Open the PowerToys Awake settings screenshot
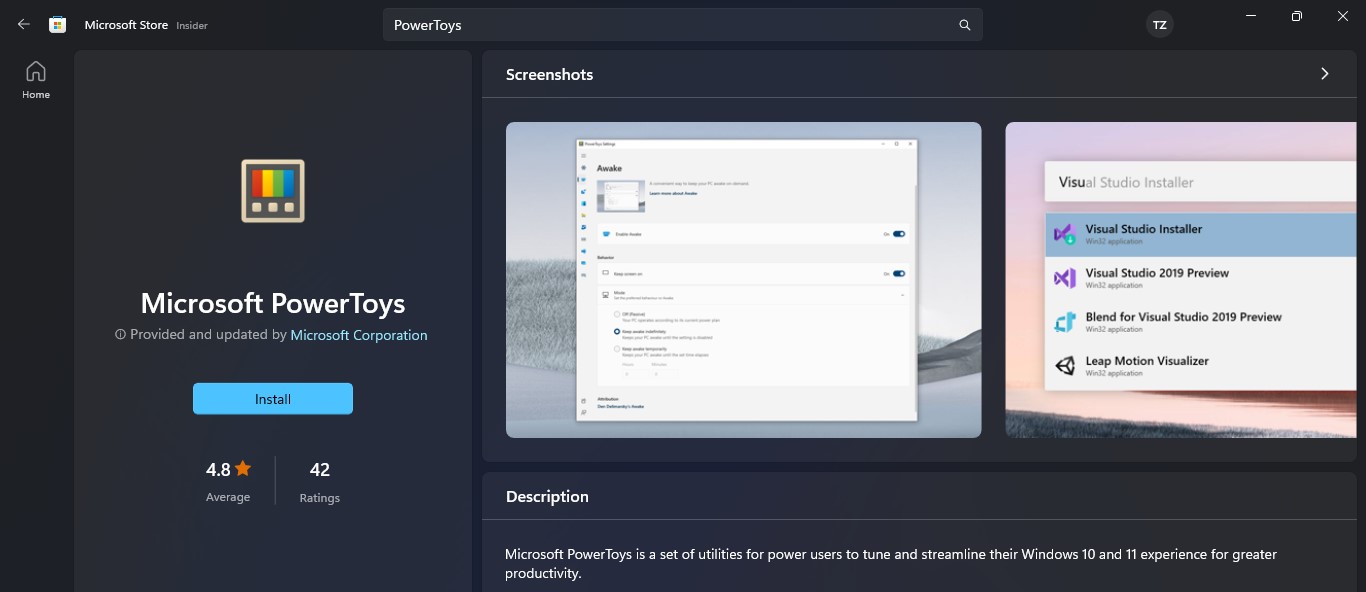Viewport: 1366px width, 592px height. coord(743,280)
